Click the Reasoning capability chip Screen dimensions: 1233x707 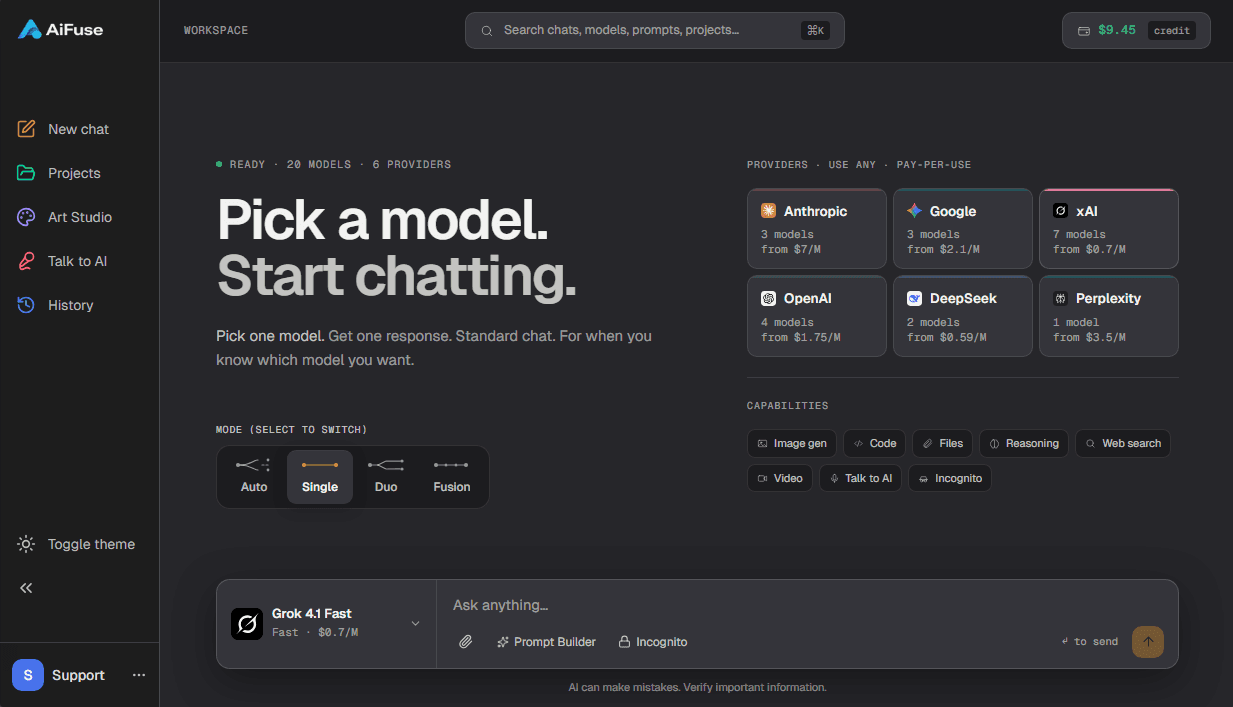pos(1024,443)
